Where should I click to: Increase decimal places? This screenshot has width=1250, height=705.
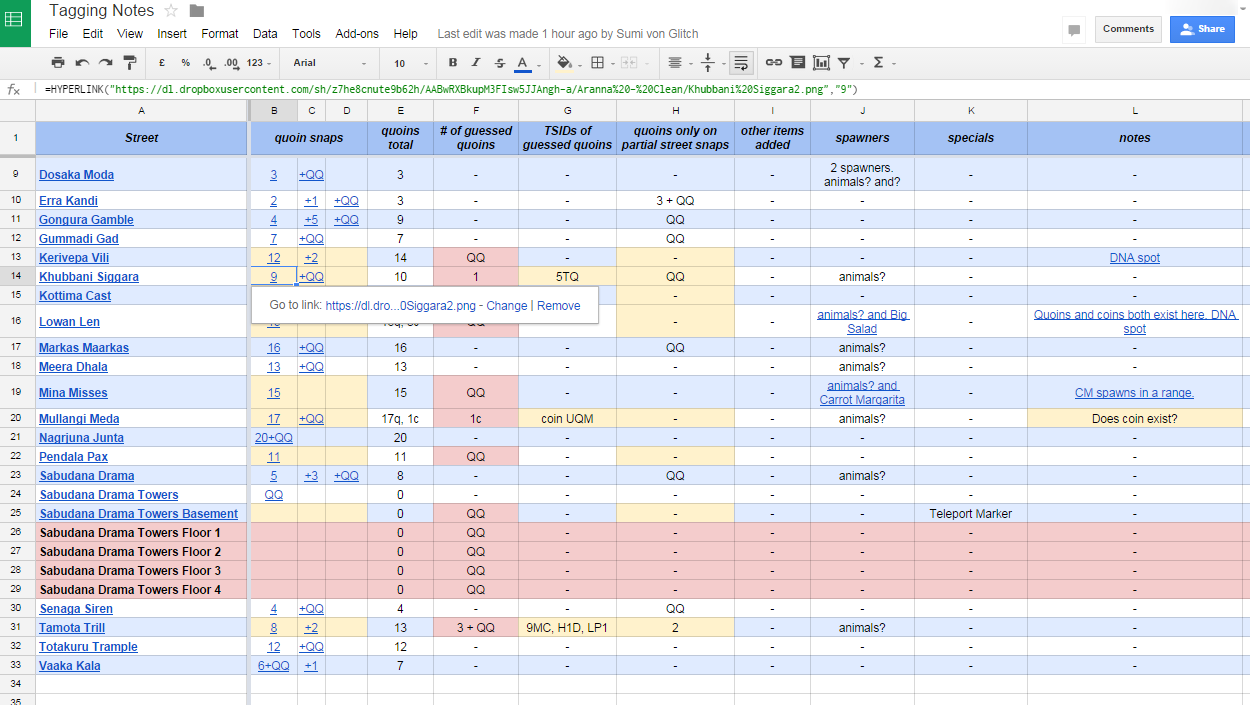(231, 63)
